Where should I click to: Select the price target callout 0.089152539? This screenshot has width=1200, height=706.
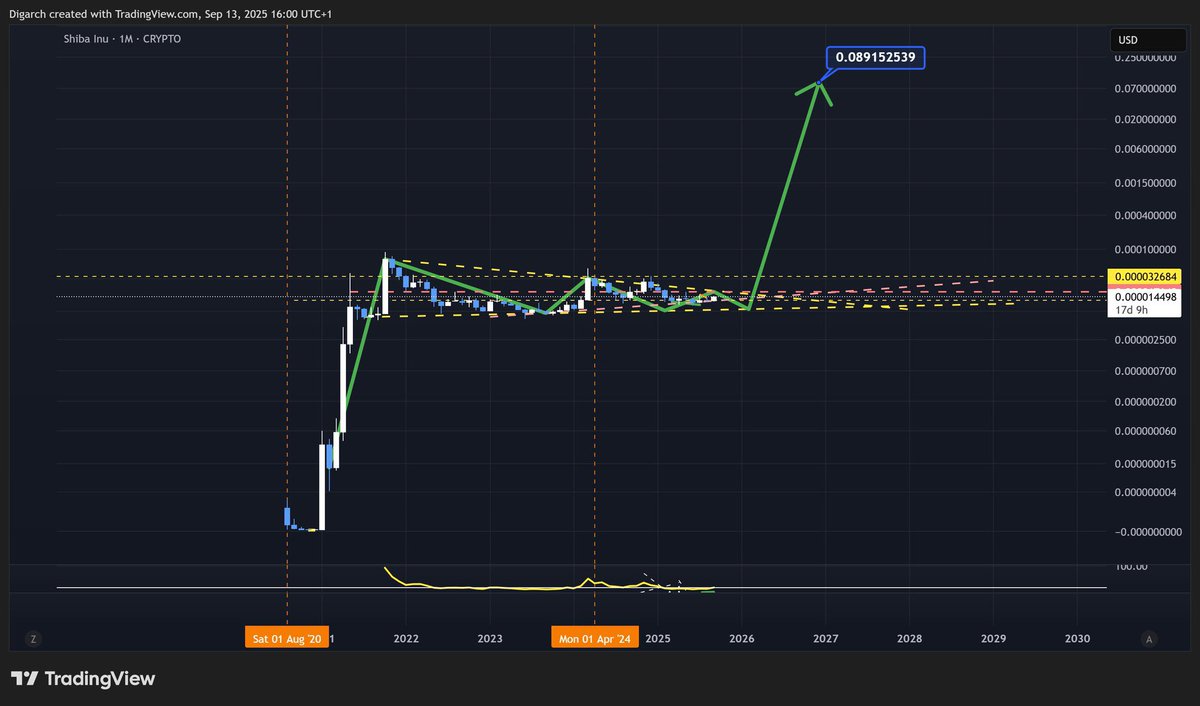tap(875, 57)
